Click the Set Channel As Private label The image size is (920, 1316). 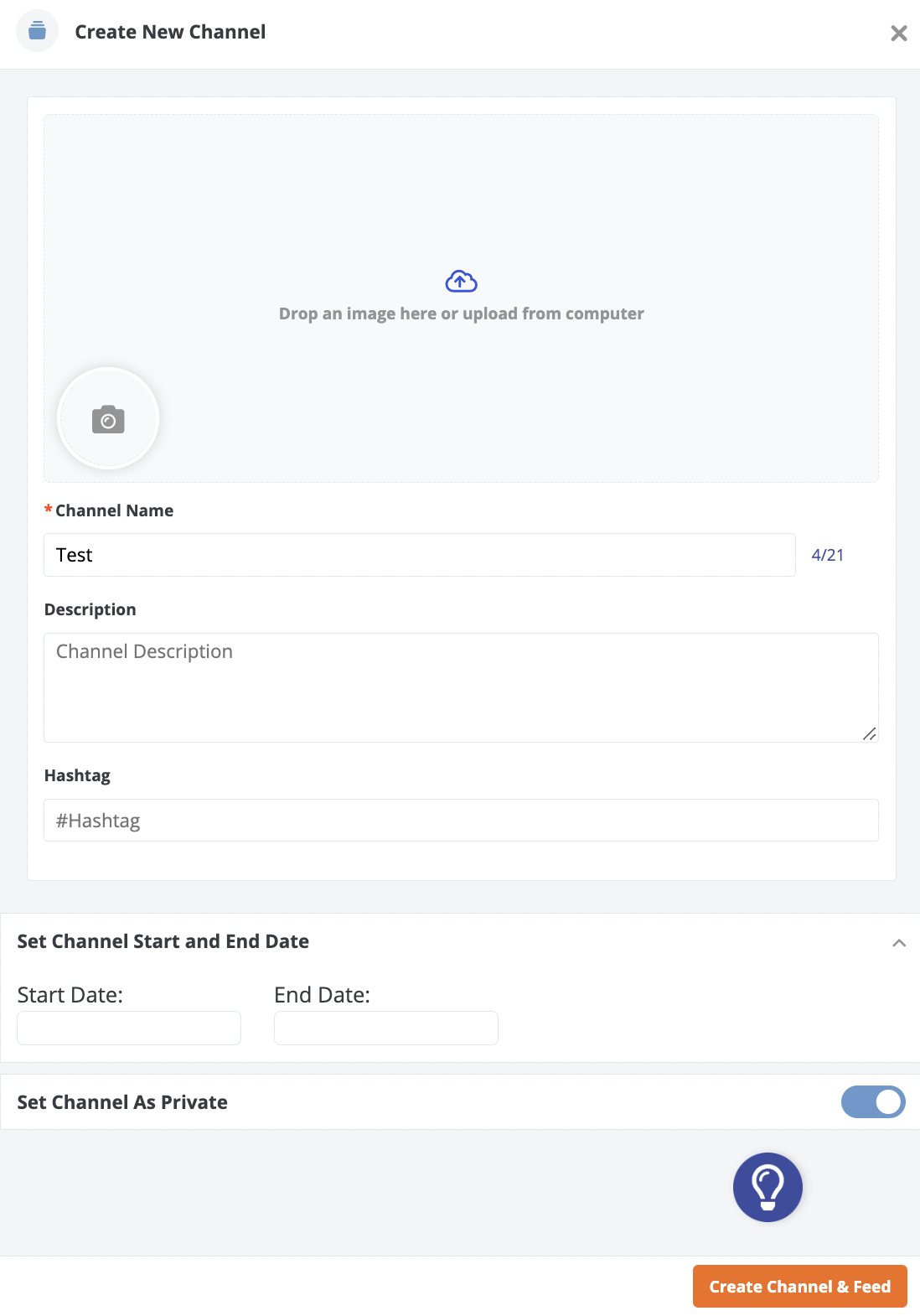coord(122,1102)
